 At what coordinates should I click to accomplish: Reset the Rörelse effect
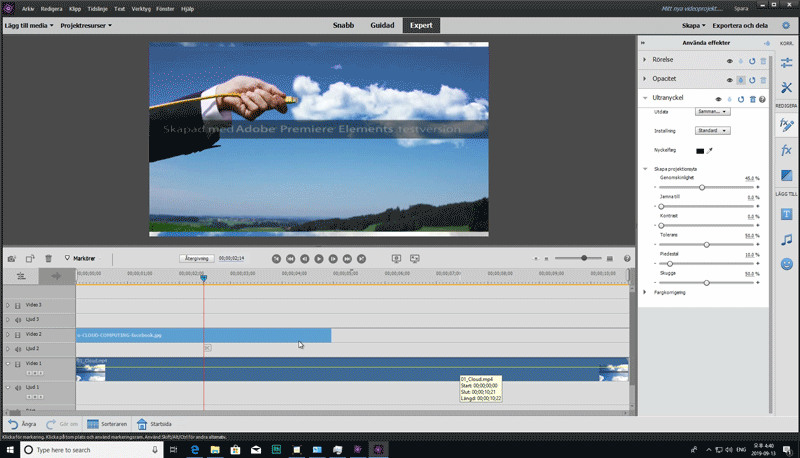(x=752, y=61)
